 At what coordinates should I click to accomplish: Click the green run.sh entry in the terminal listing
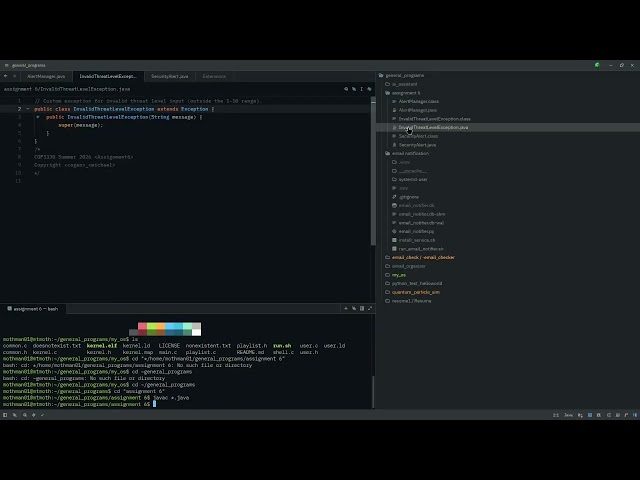tap(282, 346)
